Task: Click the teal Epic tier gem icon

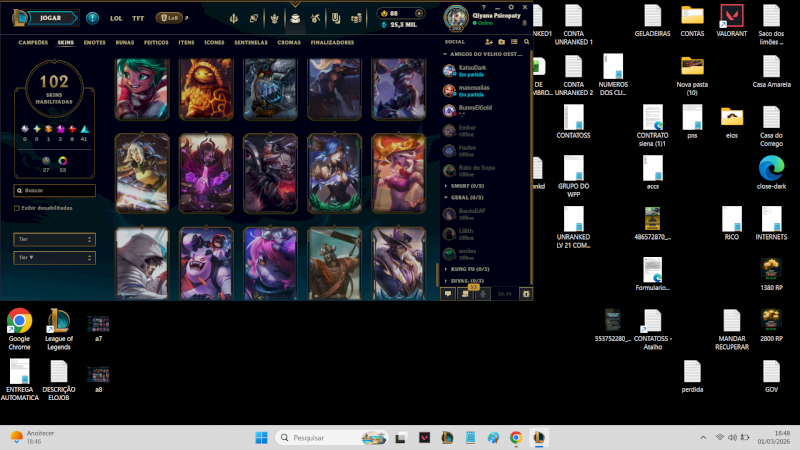Action: 84,129
